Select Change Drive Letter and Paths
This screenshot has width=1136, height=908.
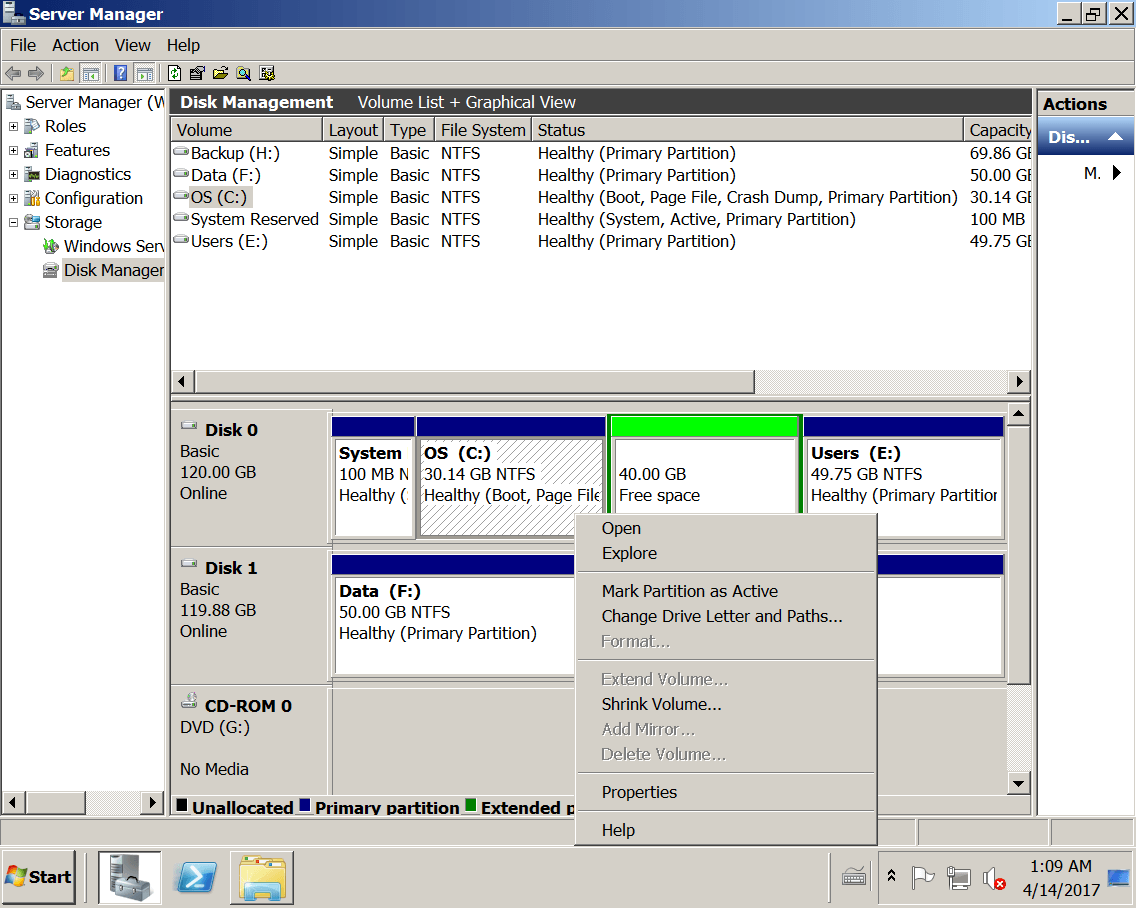(726, 616)
